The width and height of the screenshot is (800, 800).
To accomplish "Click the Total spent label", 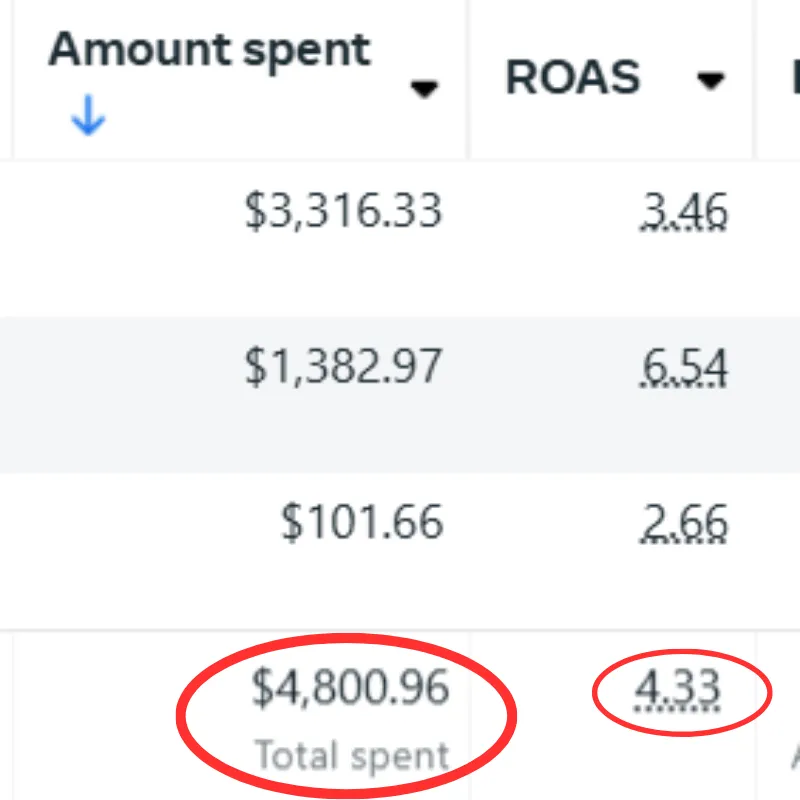I will point(352,755).
